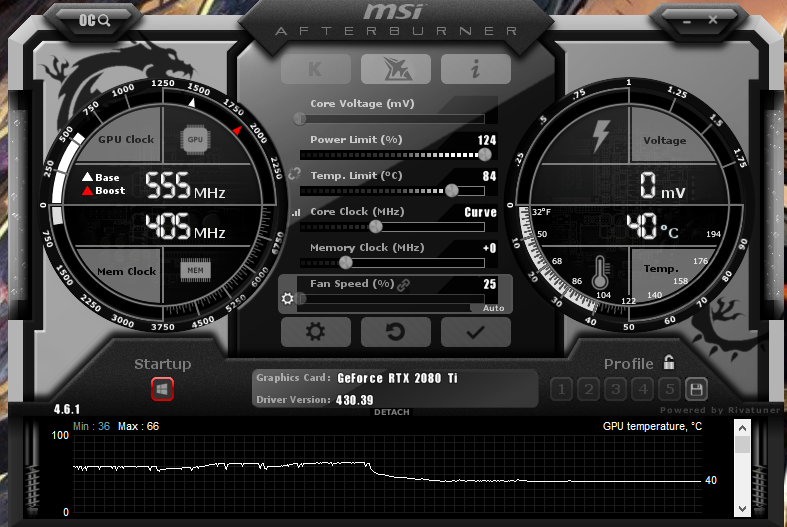Click monitor scrollbar down arrow
Image resolution: width=787 pixels, height=527 pixels.
point(742,508)
